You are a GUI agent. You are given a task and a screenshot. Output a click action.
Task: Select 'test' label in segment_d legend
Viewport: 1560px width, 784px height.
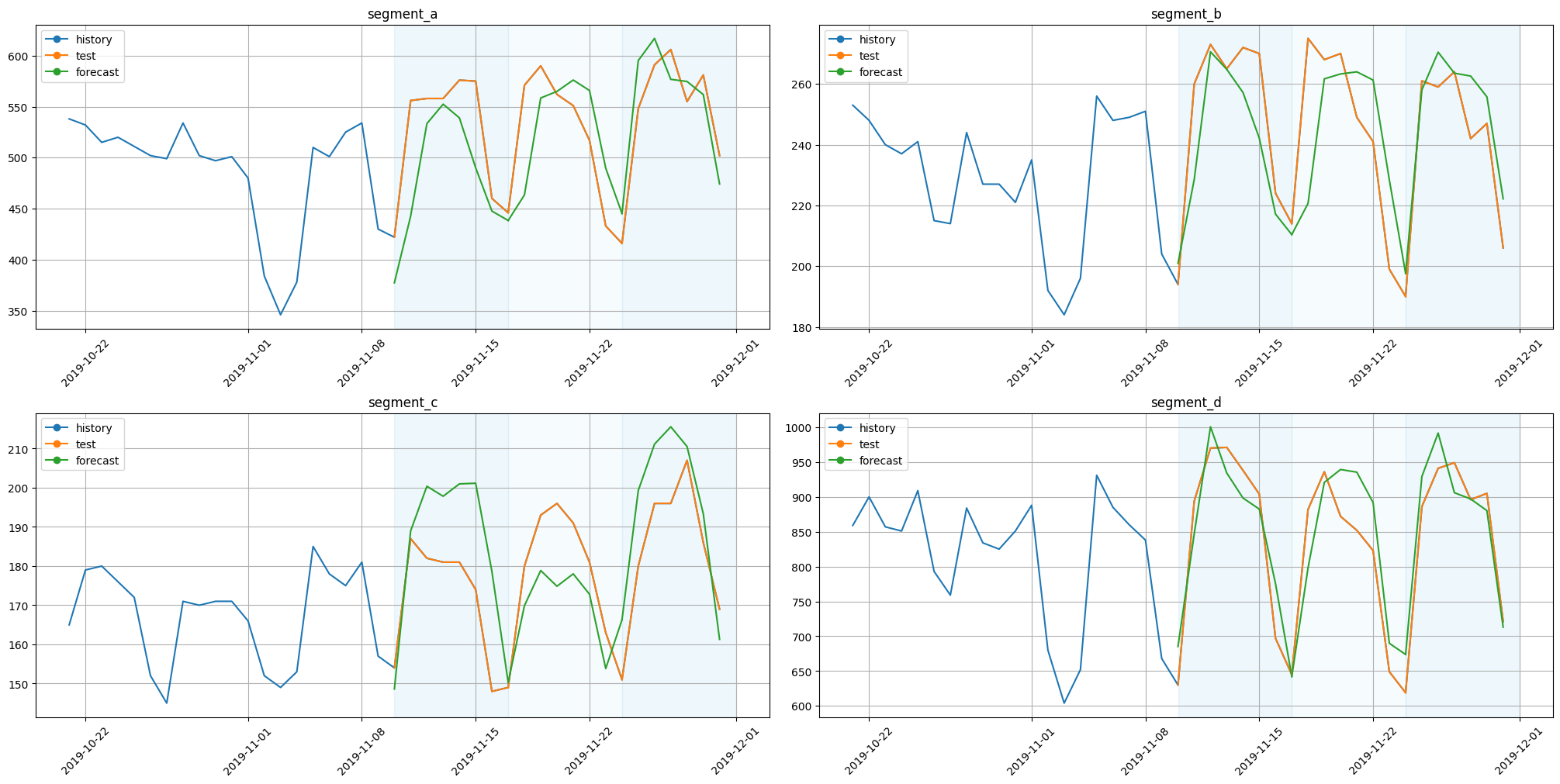pyautogui.click(x=870, y=444)
